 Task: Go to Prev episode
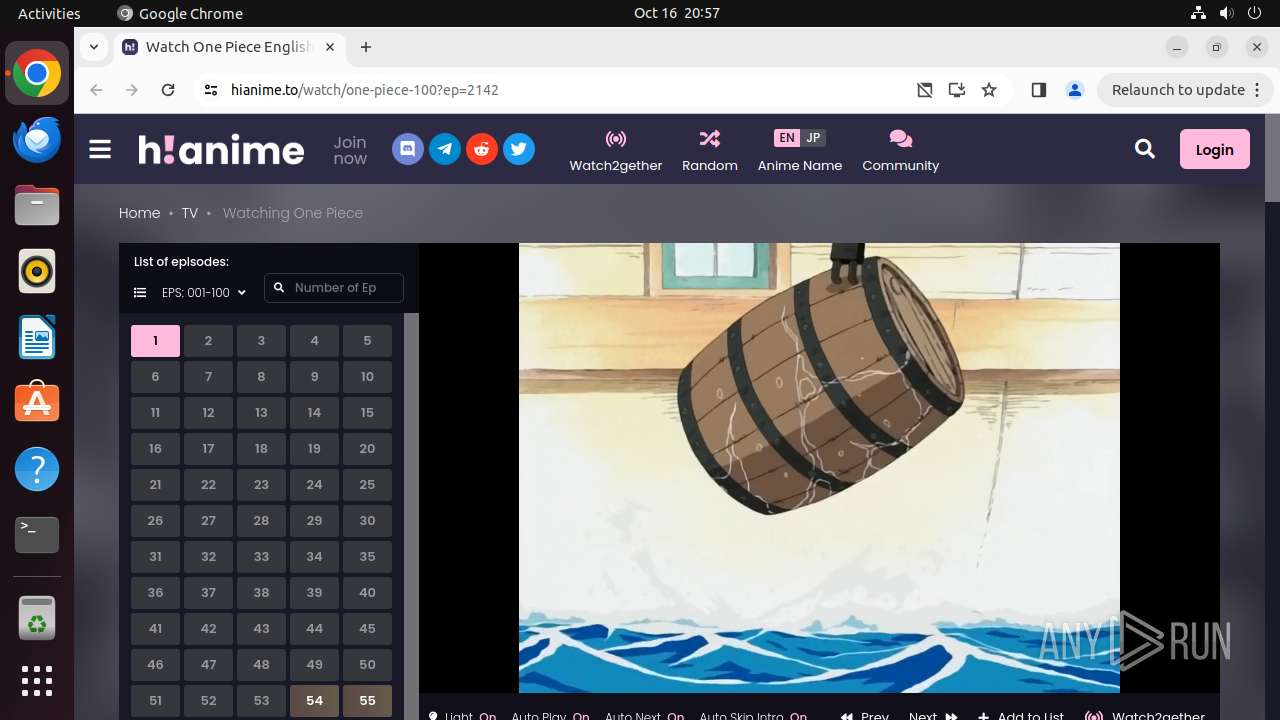pos(864,715)
